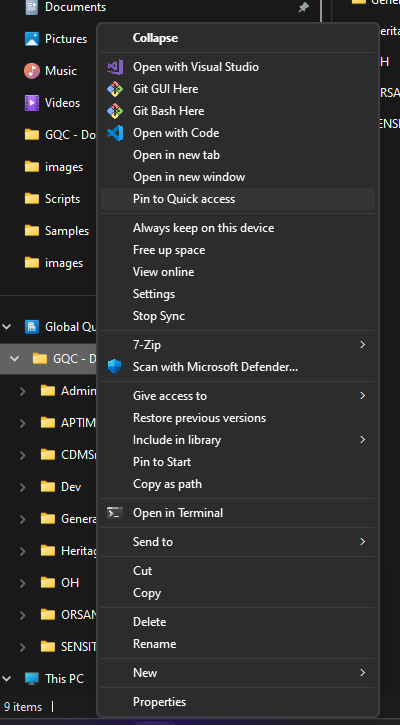Collapse the selected GQC - D tree node

tap(15, 358)
